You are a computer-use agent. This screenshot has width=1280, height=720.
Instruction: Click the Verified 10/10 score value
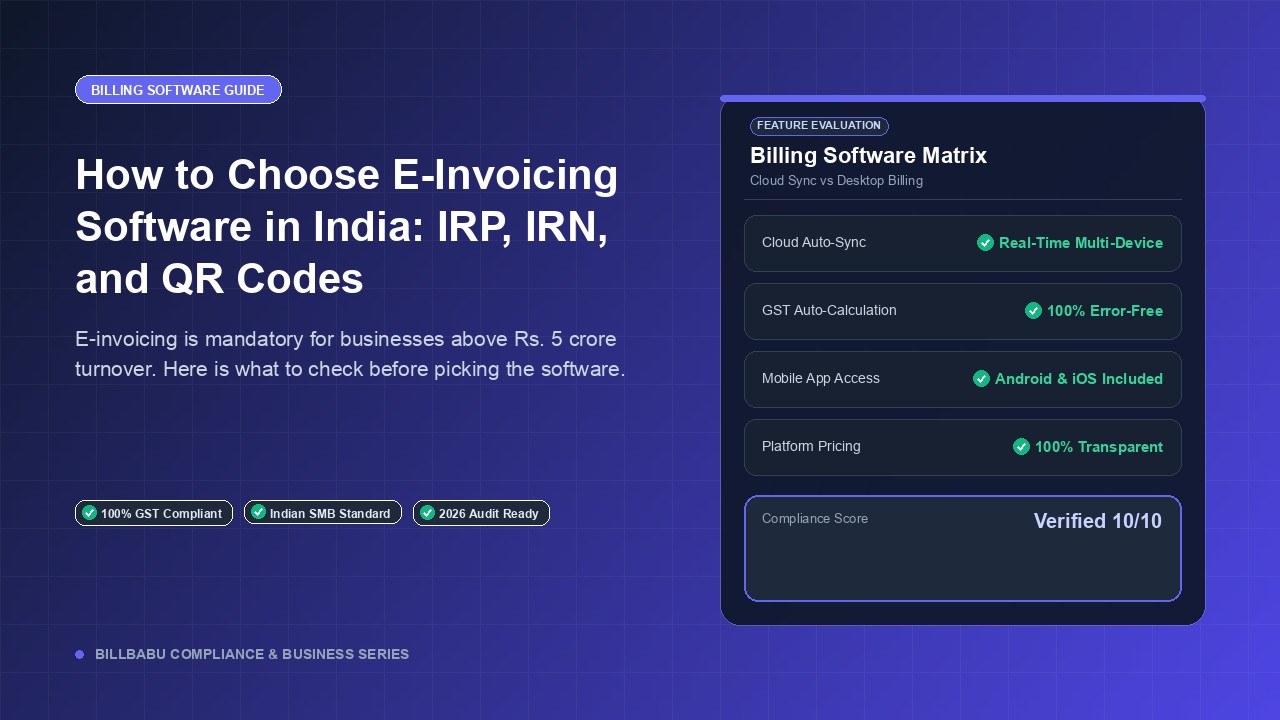click(1098, 521)
